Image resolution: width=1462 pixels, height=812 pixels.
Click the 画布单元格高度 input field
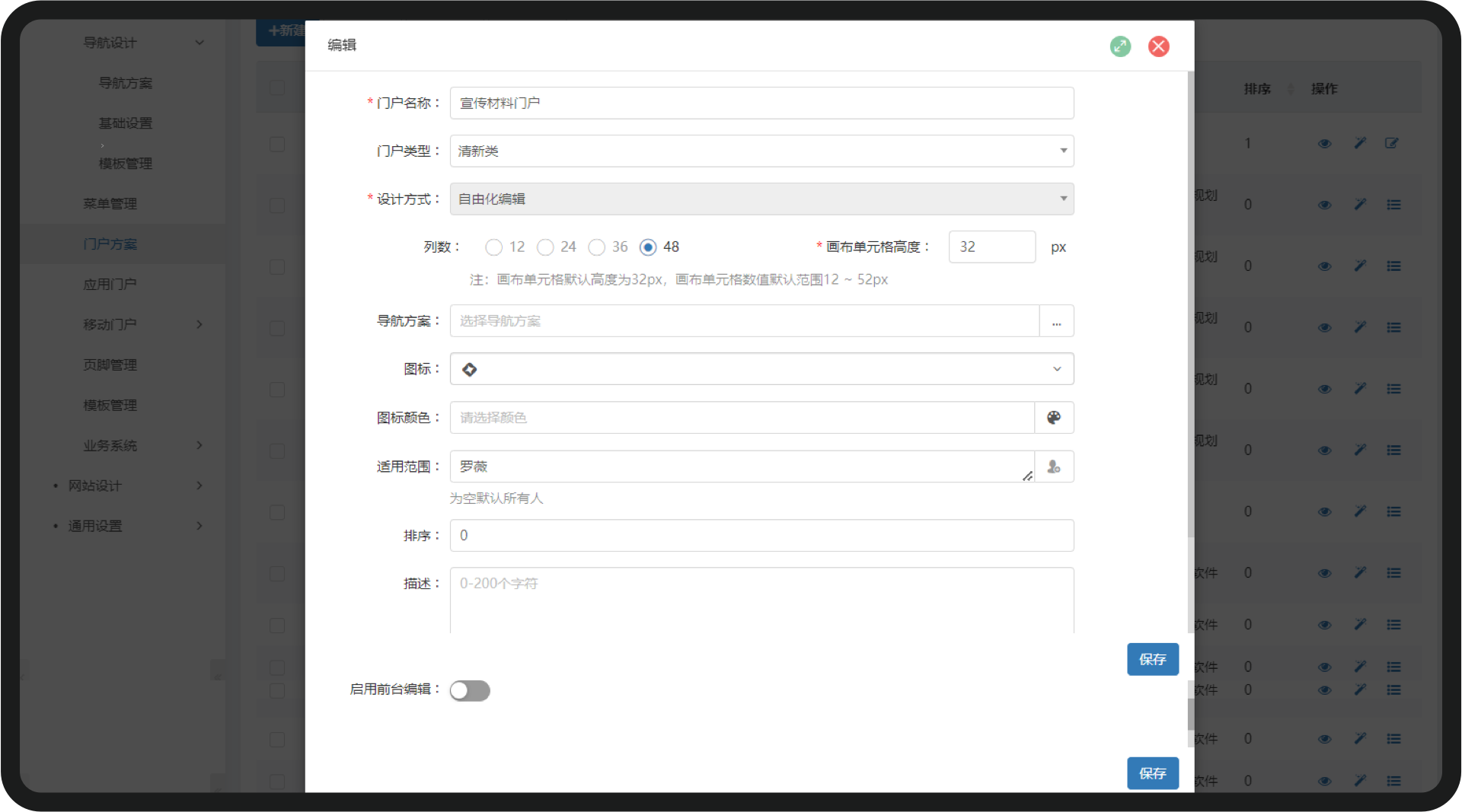point(992,247)
